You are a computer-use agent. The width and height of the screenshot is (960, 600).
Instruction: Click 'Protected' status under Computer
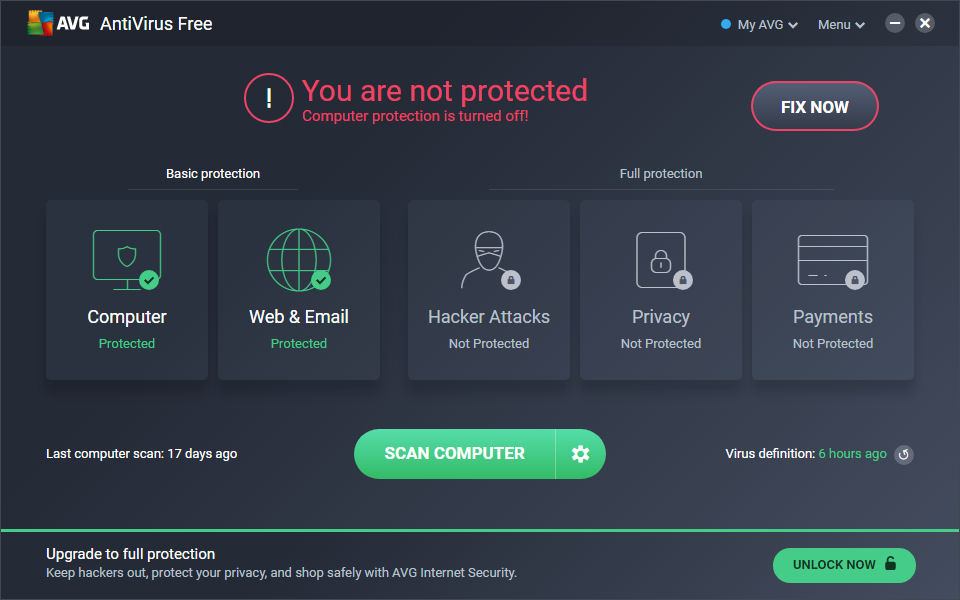pyautogui.click(x=127, y=343)
